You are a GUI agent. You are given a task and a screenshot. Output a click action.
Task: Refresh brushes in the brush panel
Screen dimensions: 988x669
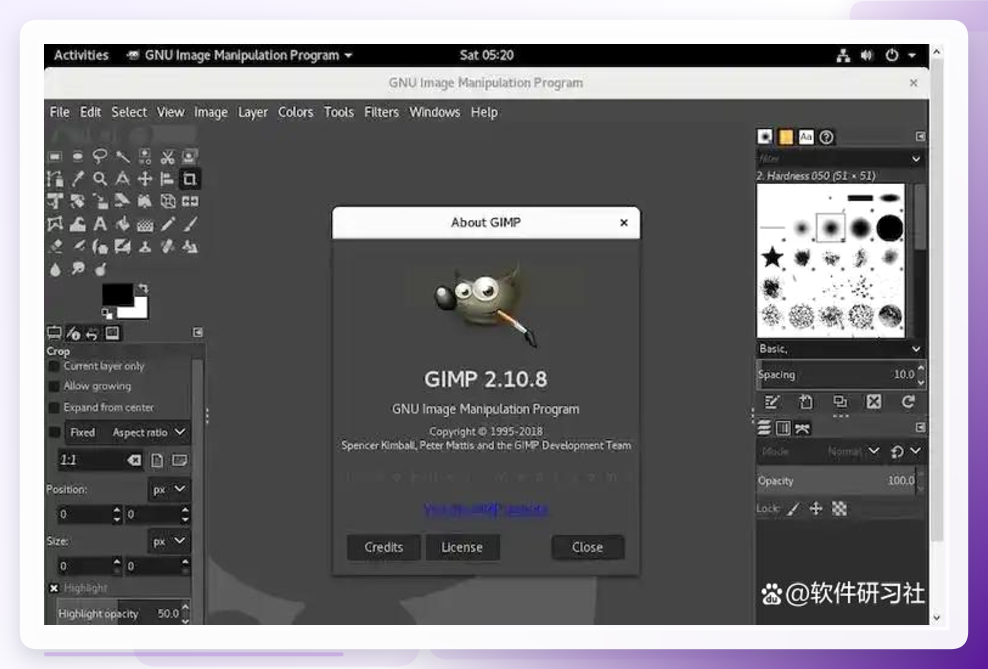coord(908,402)
